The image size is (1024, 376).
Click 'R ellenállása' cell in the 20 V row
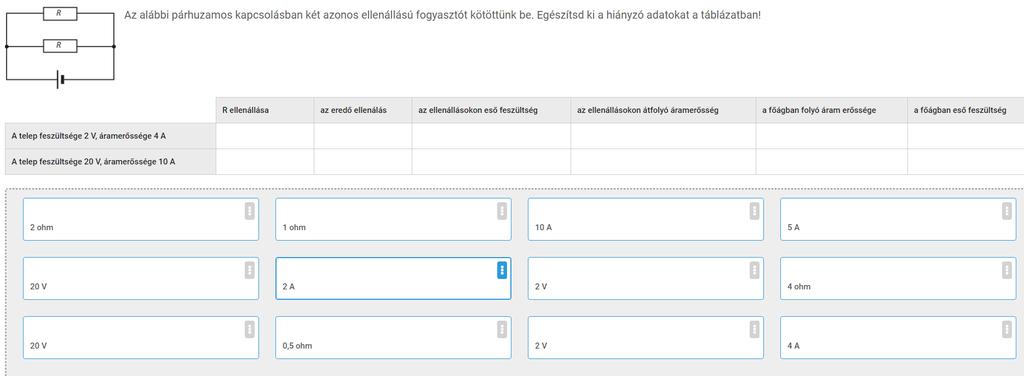(x=264, y=161)
